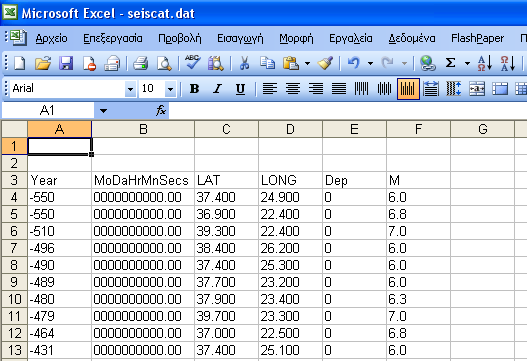Click the Excel workbook icon in the menu bar
Viewport: 527px width, 361px height.
(x=18, y=37)
